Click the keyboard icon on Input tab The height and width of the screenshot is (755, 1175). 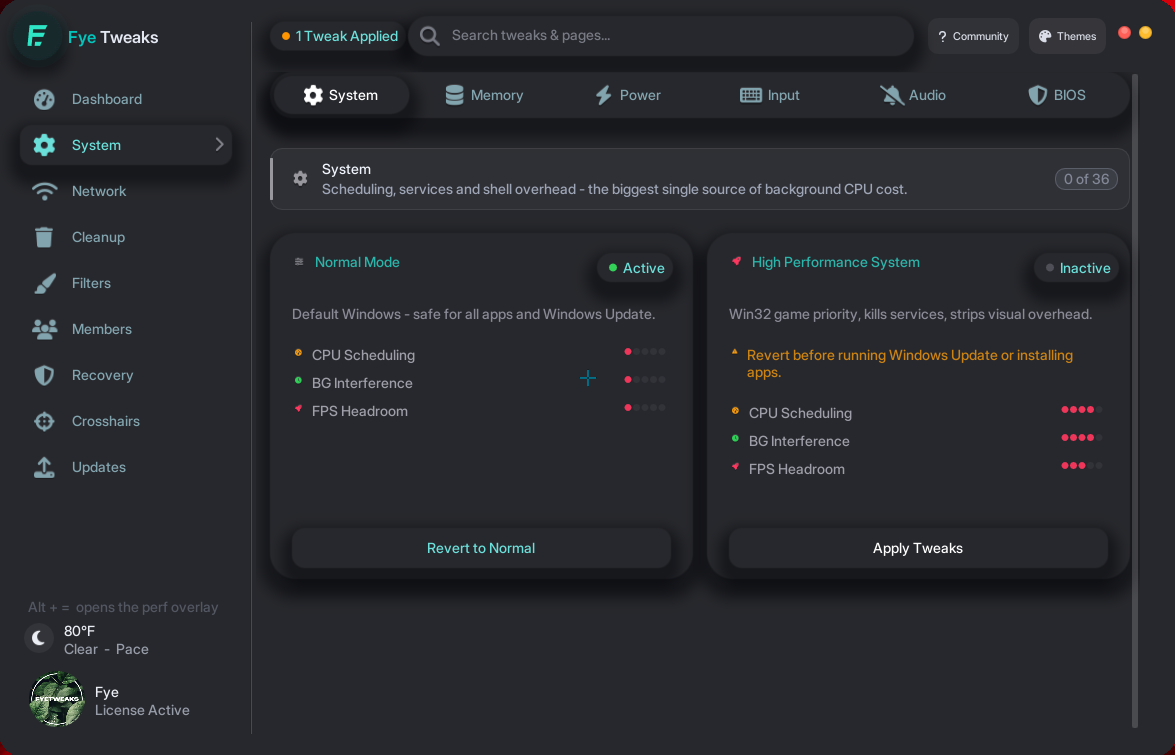tap(751, 95)
